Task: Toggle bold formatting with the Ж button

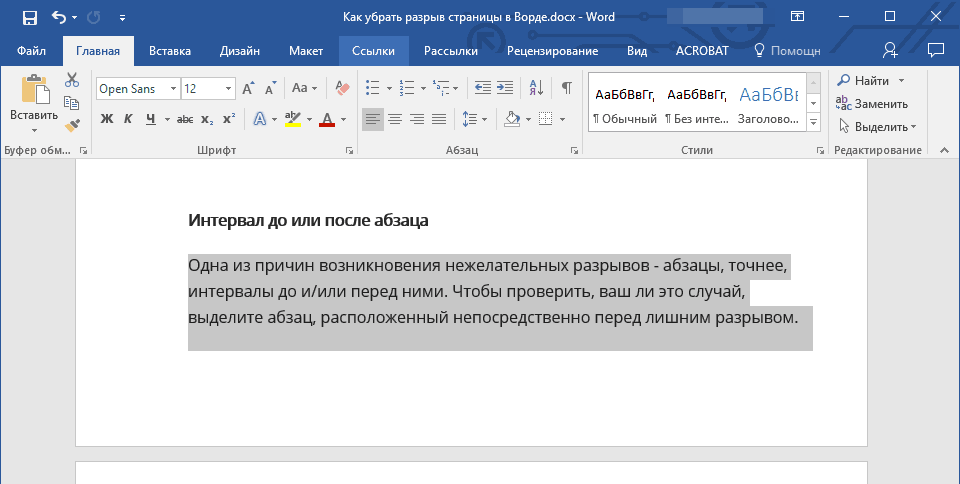Action: coord(107,119)
